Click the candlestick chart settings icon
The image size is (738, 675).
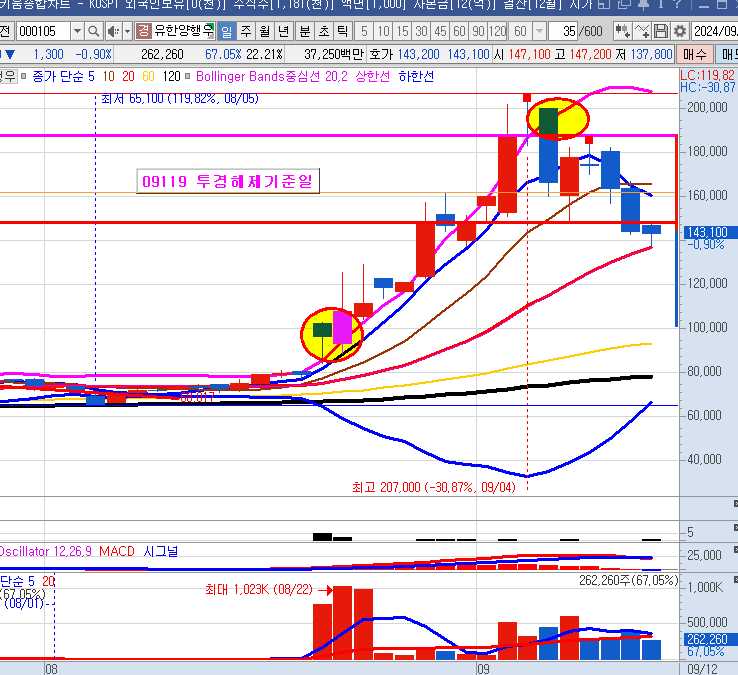(622, 31)
